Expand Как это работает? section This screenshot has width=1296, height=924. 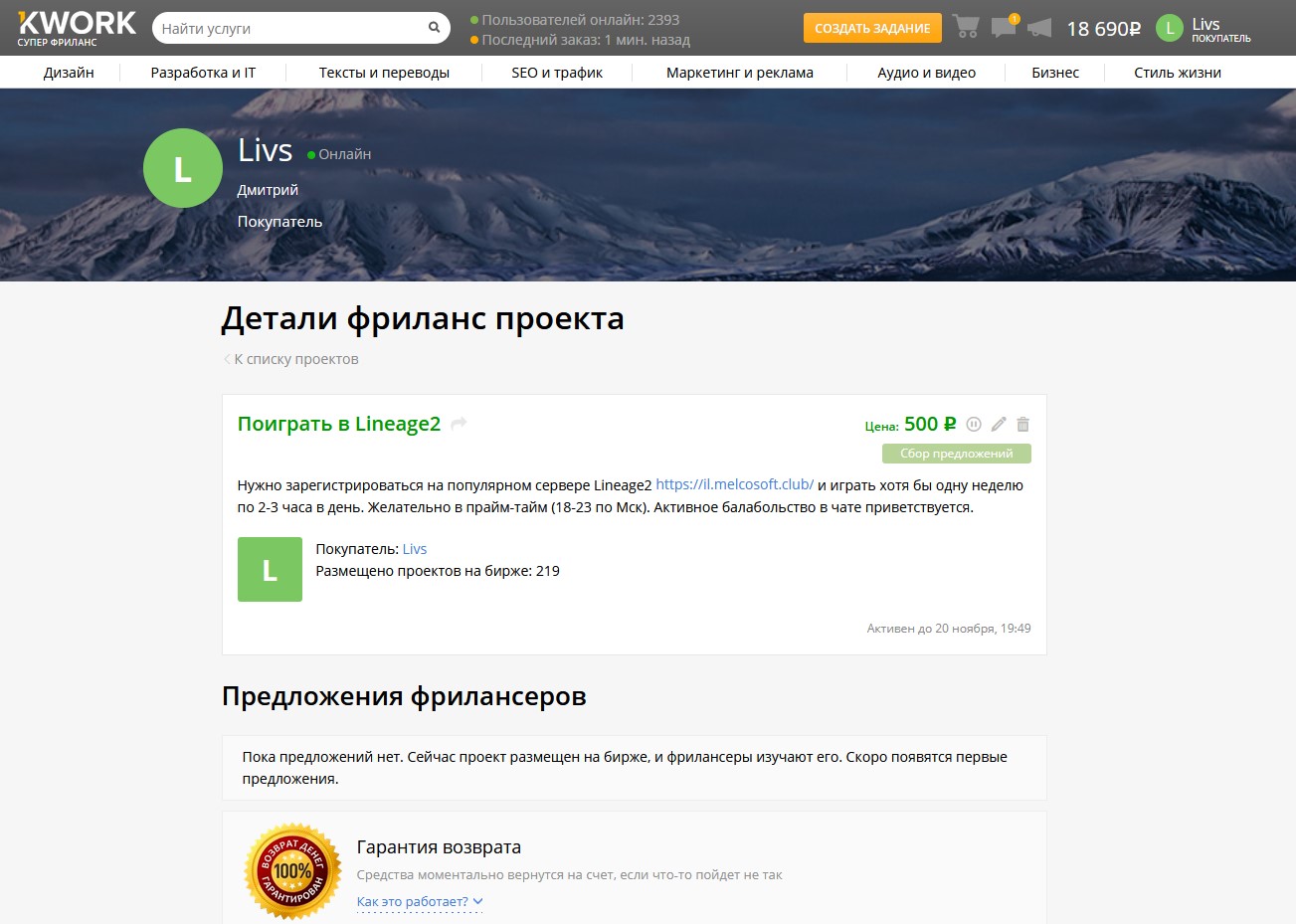point(419,902)
